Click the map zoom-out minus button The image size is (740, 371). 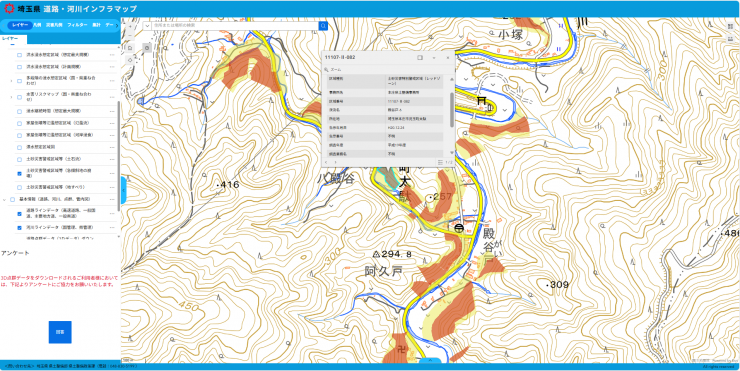(x=131, y=34)
